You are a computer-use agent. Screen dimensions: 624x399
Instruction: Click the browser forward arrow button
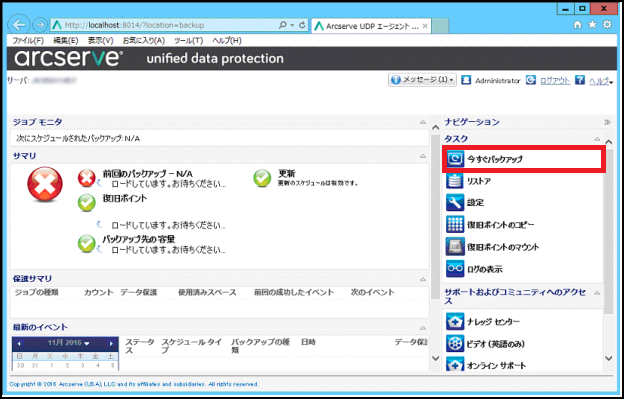coord(39,25)
